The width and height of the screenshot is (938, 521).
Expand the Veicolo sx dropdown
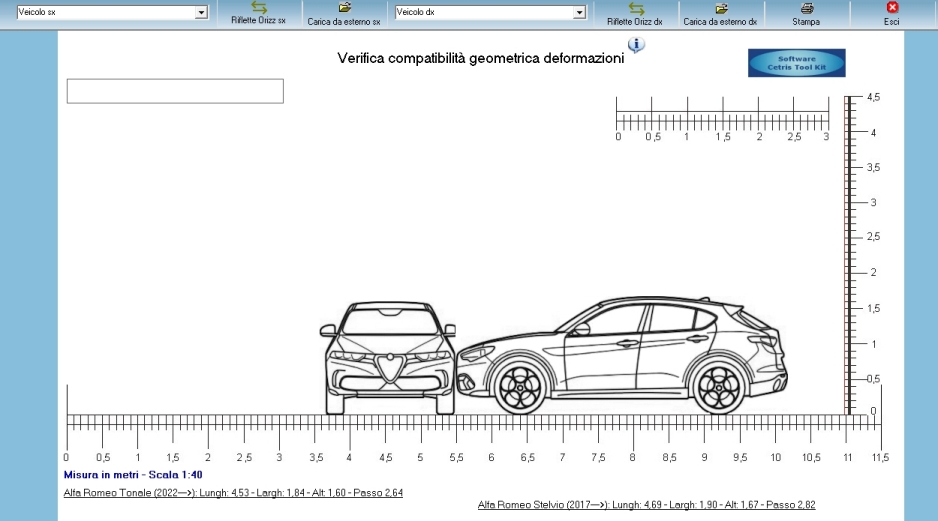pos(201,13)
